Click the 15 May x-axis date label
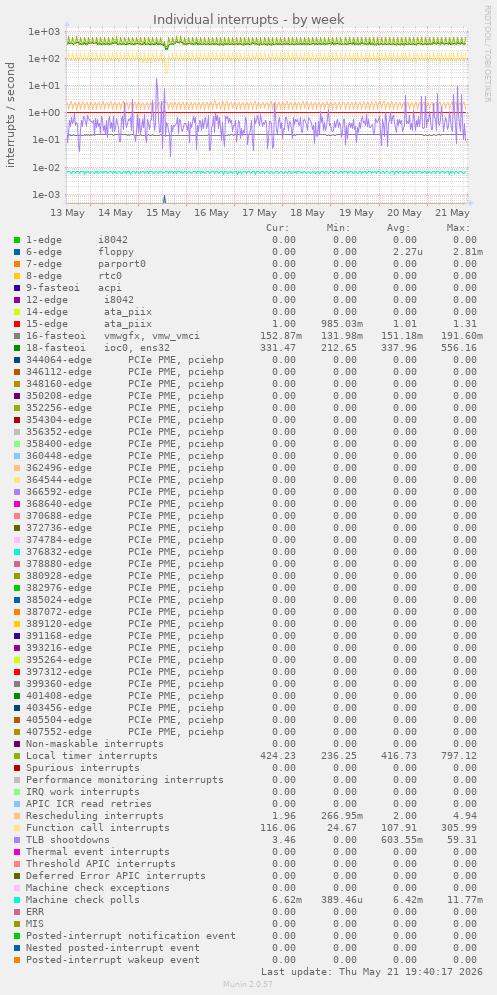497x995 pixels. tap(163, 213)
